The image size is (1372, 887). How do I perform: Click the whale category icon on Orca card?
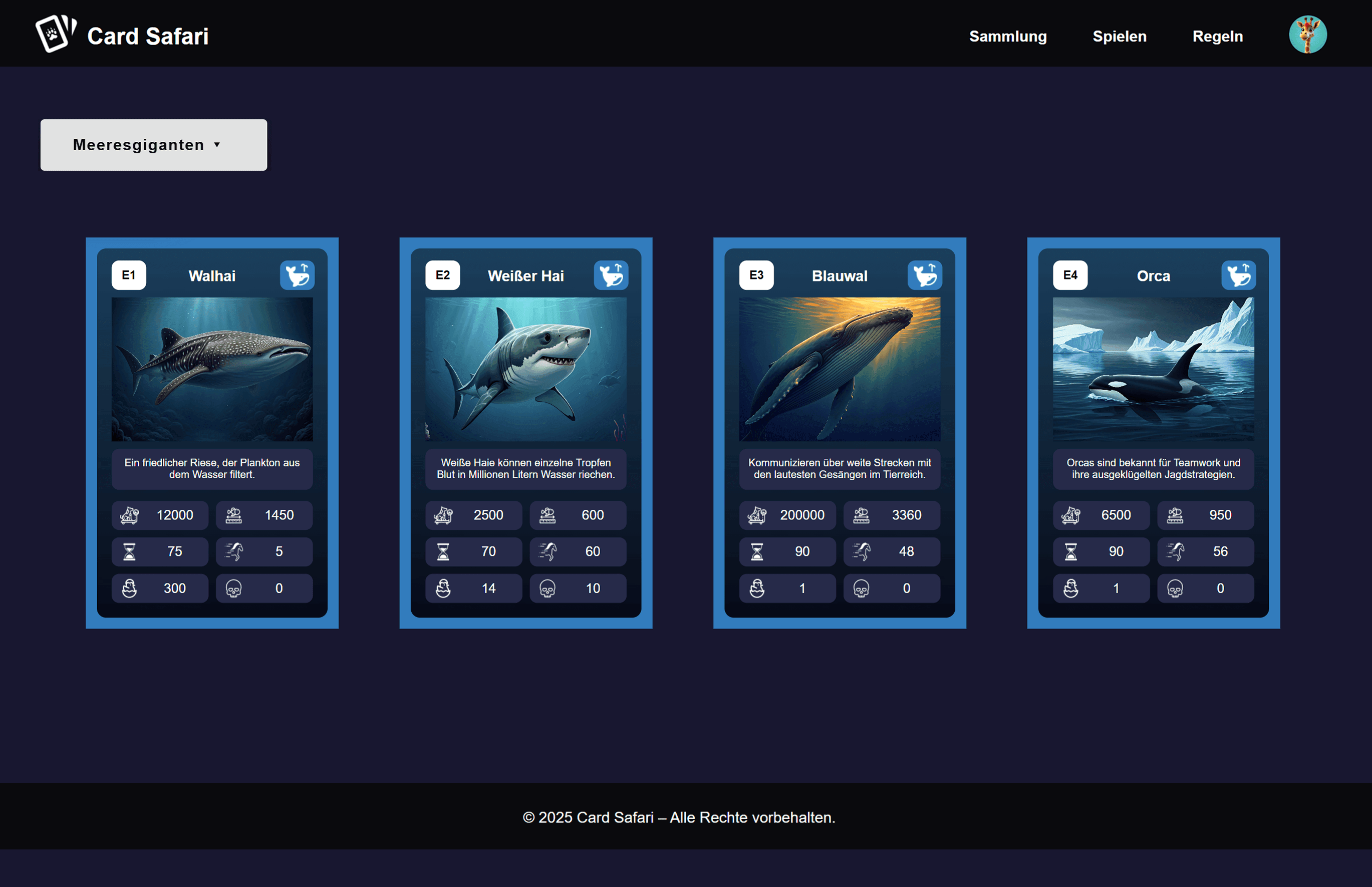pos(1238,275)
